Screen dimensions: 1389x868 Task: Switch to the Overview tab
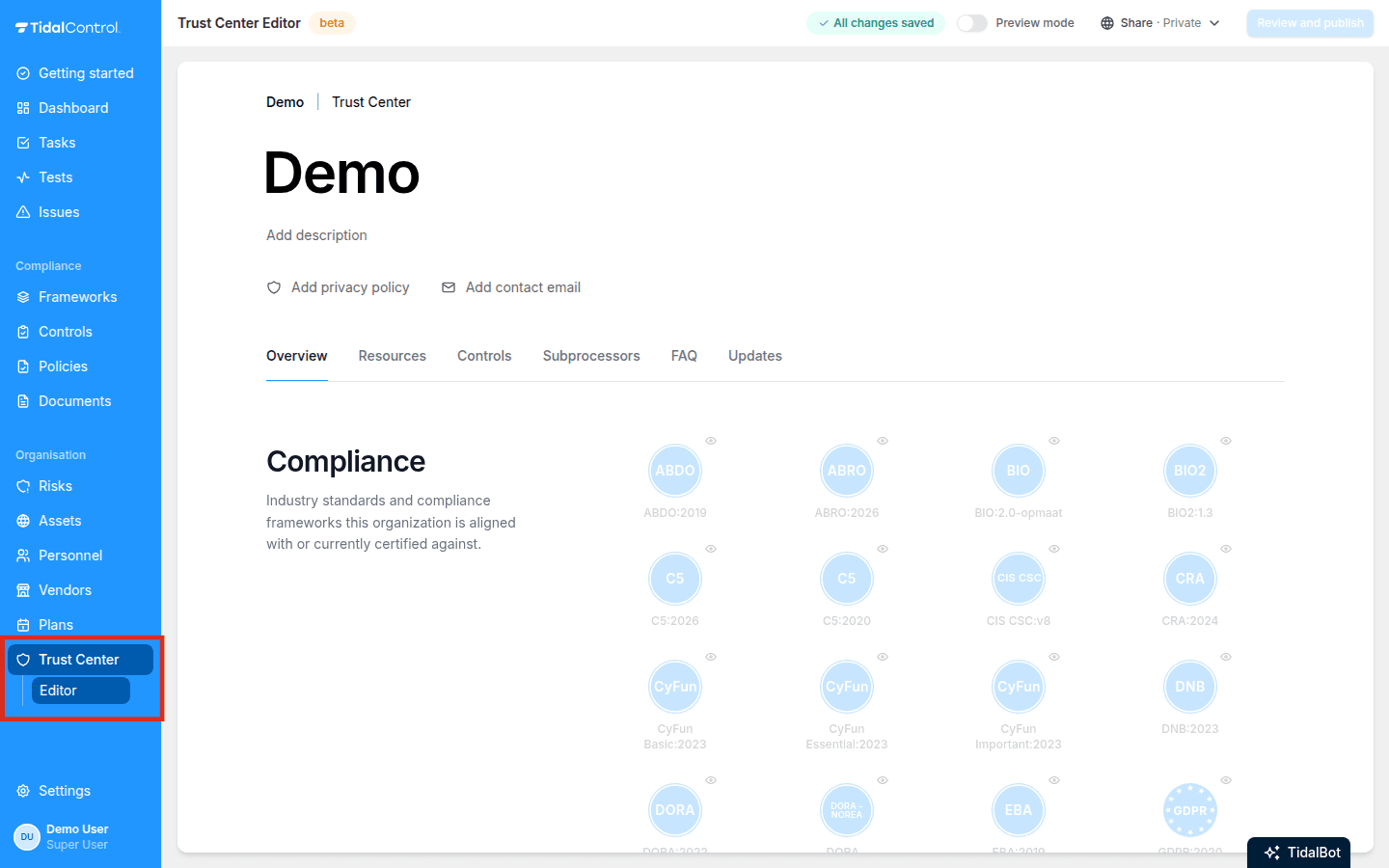(297, 356)
